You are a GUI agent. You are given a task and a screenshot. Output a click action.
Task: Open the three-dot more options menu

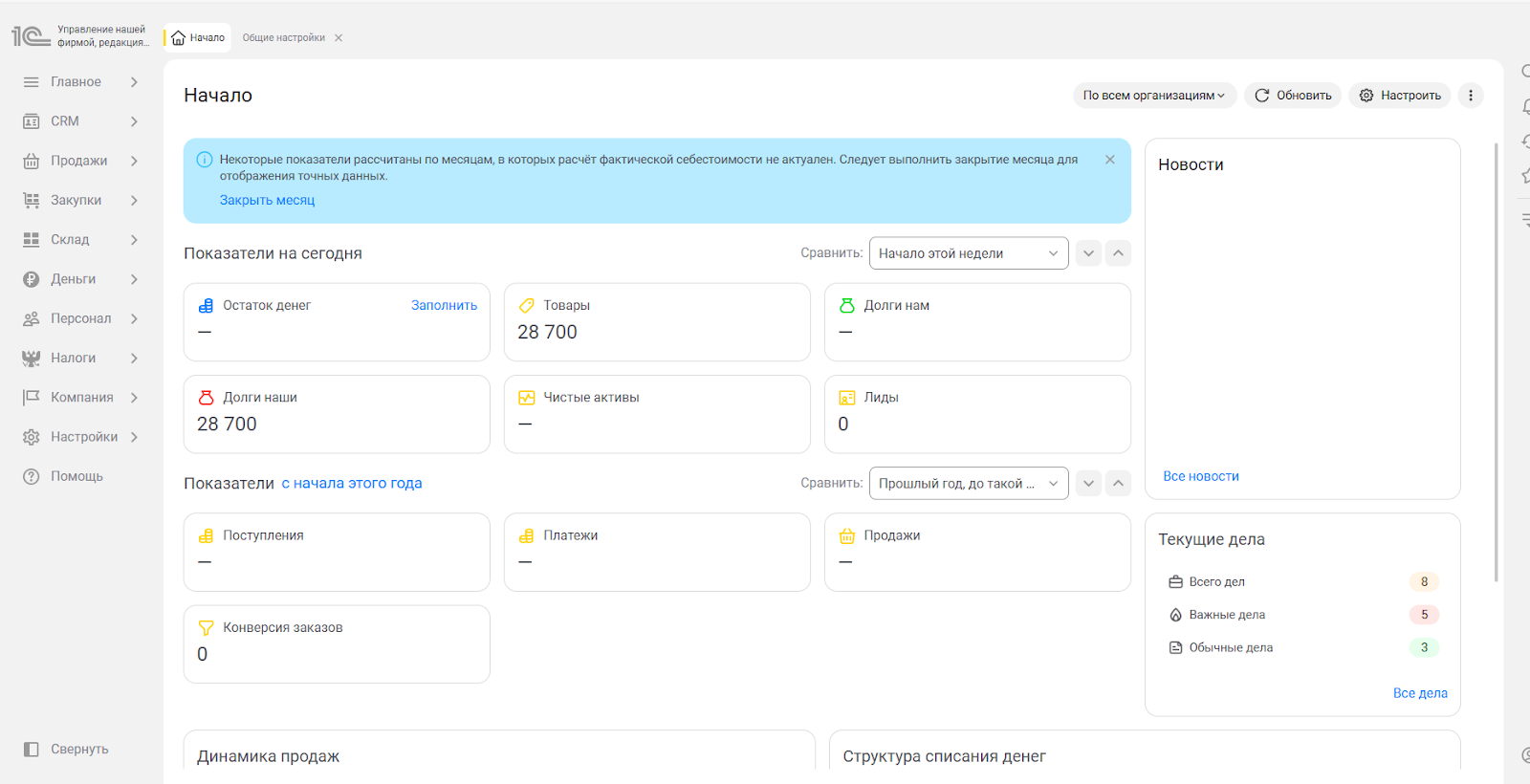pyautogui.click(x=1471, y=96)
